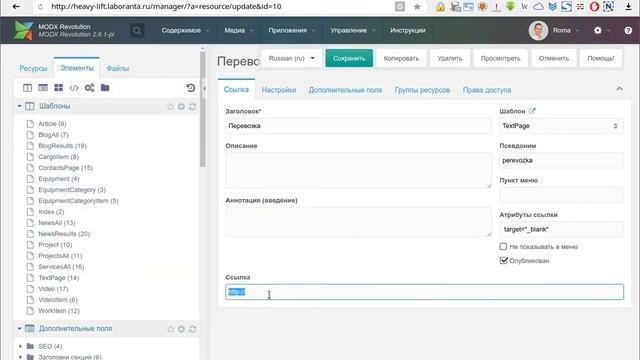Click Помощь! button

601,58
